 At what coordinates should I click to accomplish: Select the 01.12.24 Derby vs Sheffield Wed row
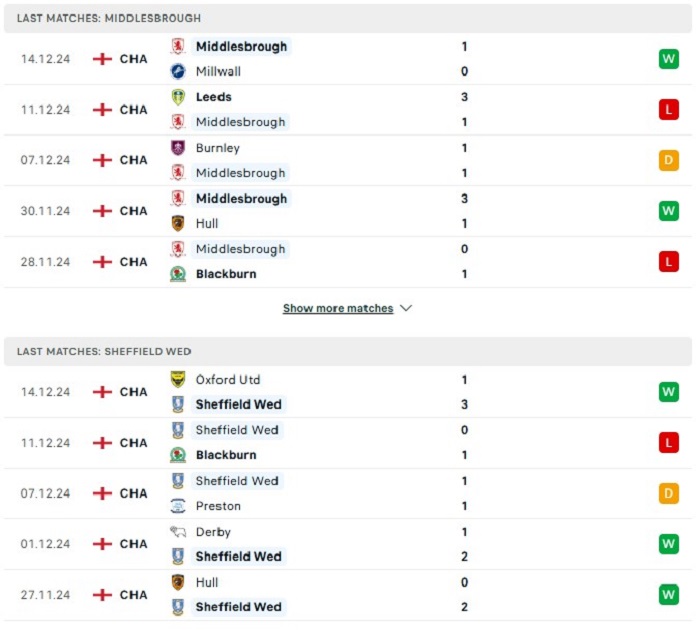pyautogui.click(x=348, y=544)
